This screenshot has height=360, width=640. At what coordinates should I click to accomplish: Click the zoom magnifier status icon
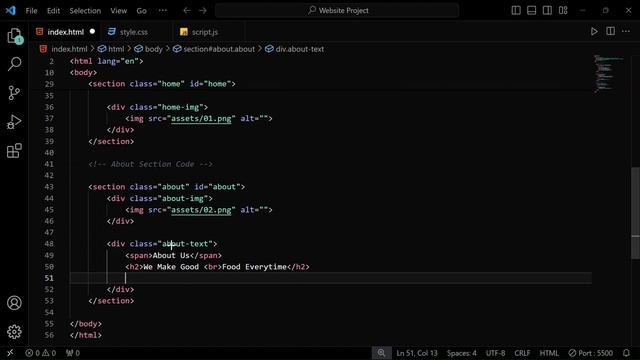[x=381, y=353]
